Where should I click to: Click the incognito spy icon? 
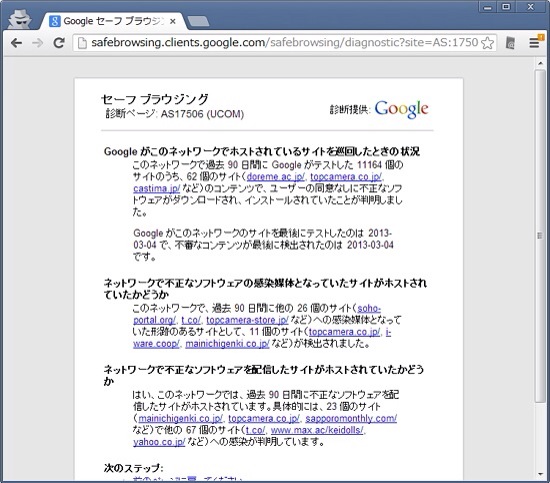tap(20, 19)
